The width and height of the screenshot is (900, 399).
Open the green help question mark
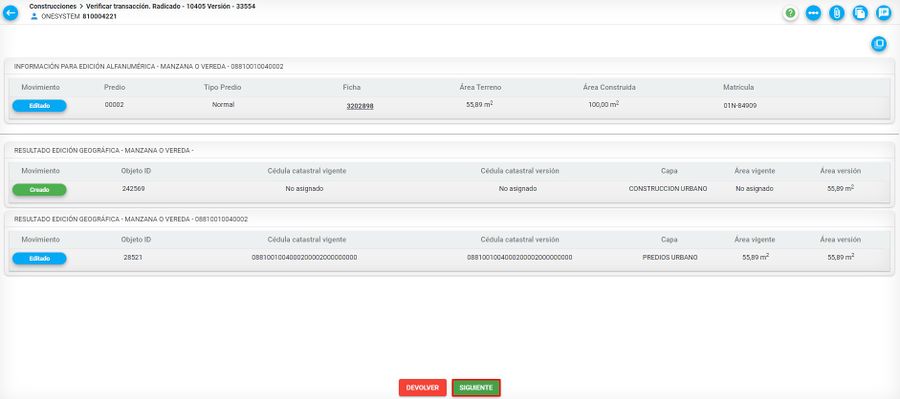coord(791,13)
